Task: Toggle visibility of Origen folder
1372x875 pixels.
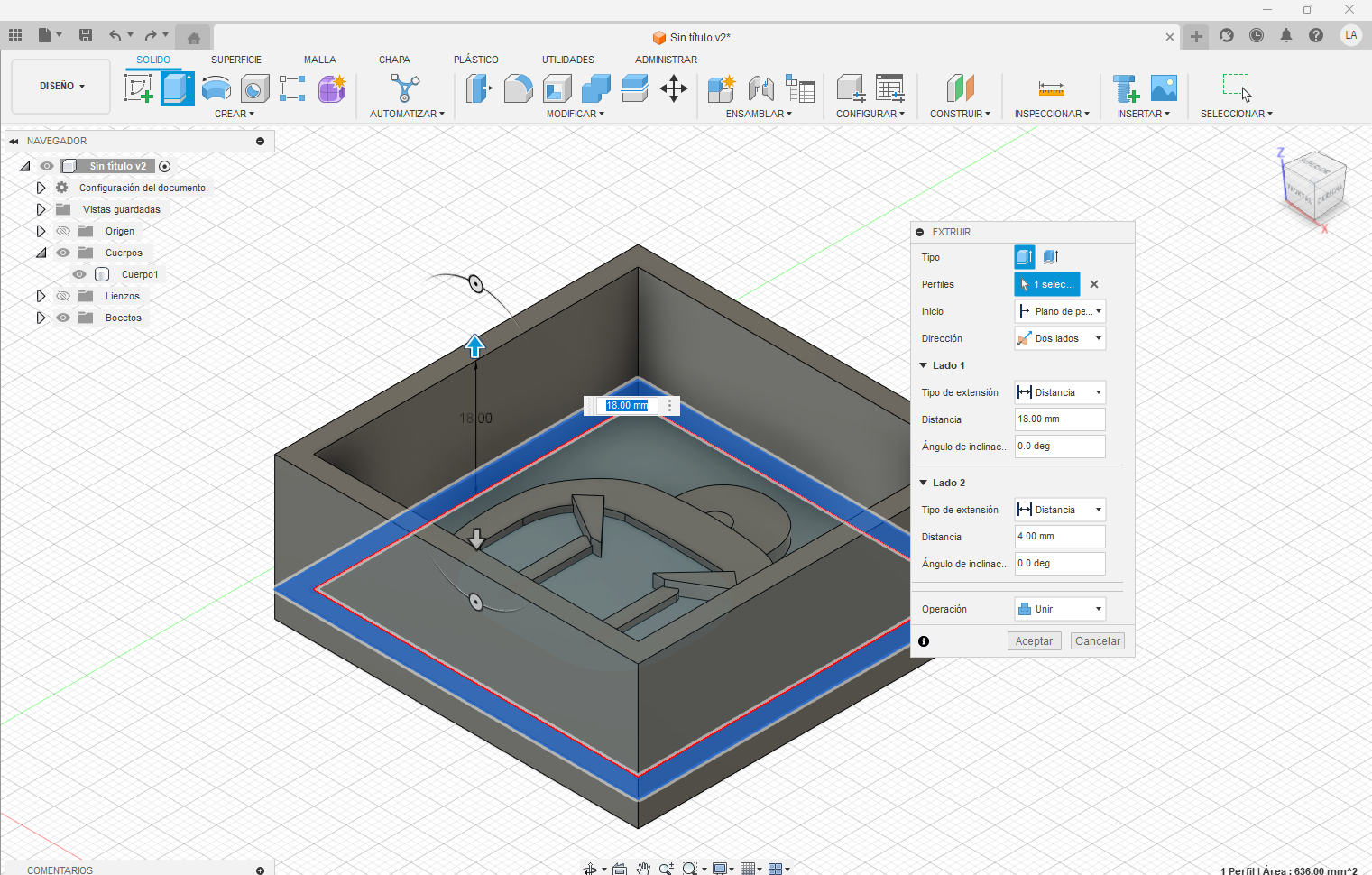Action: 63,231
